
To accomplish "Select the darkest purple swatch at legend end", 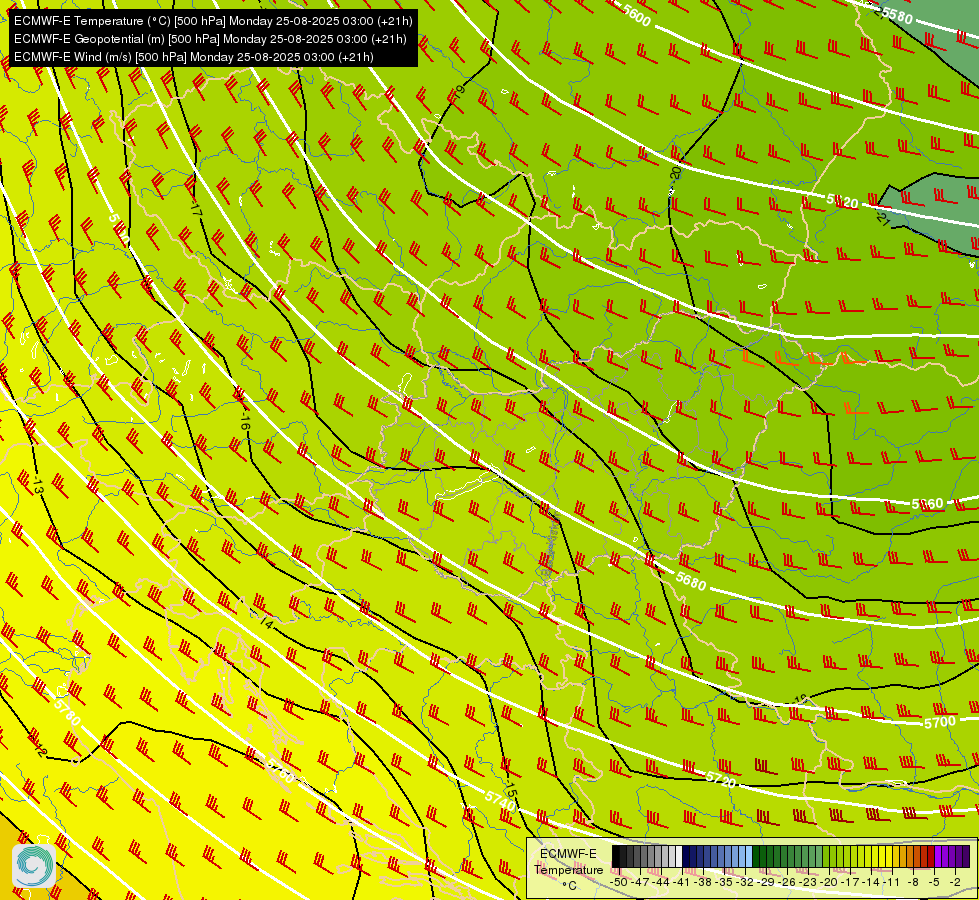I will tap(966, 856).
